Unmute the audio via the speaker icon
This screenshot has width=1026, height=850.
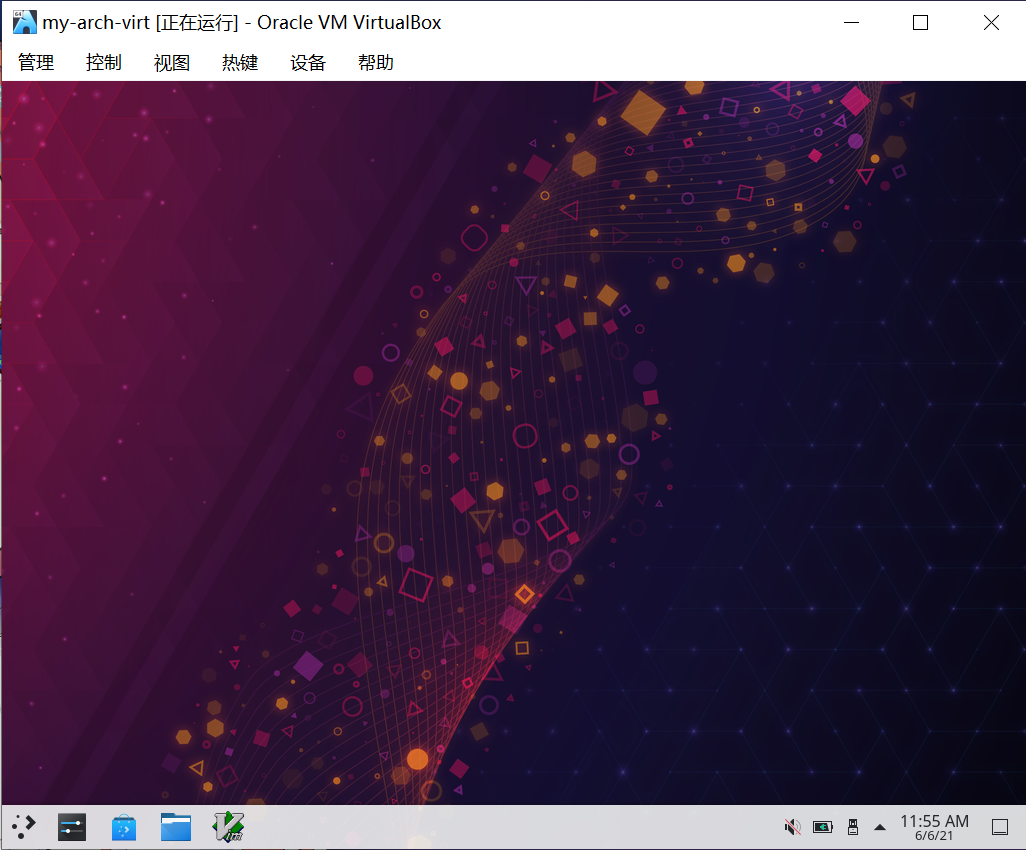pos(791,826)
